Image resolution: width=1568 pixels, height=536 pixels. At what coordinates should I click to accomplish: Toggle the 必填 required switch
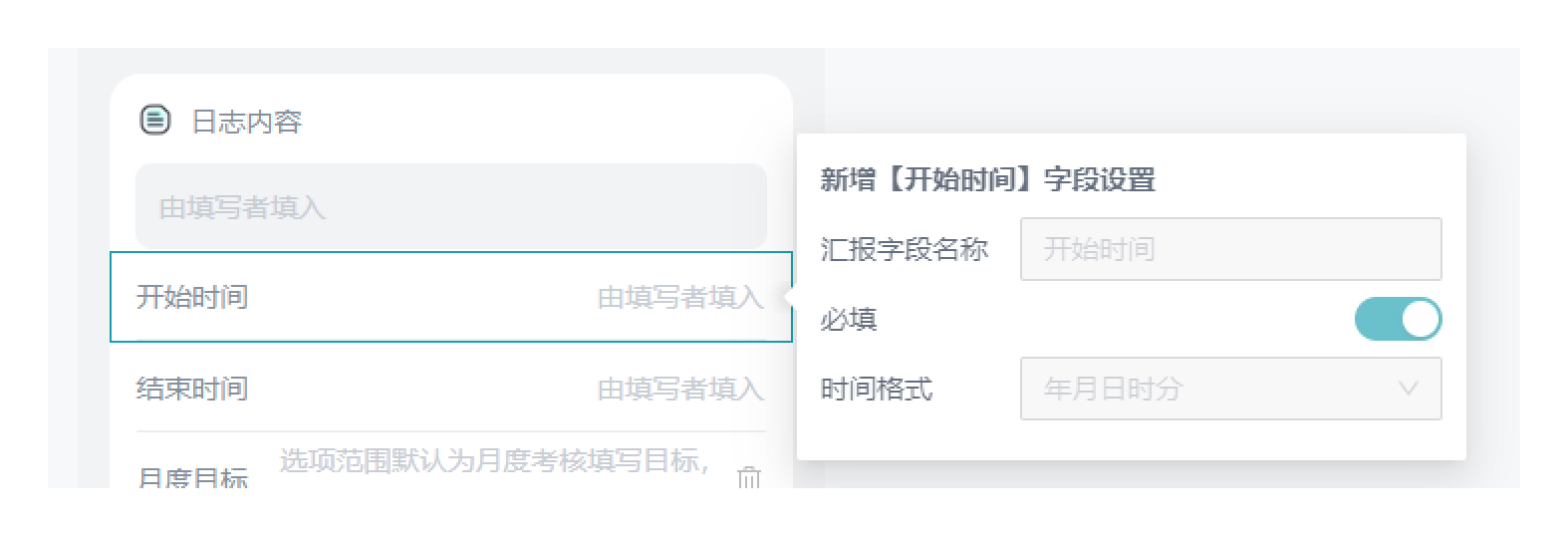[1397, 320]
